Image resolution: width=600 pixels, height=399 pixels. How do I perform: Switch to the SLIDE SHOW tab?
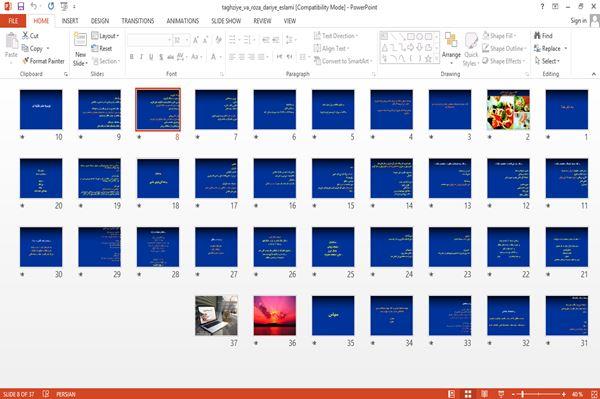pyautogui.click(x=226, y=21)
